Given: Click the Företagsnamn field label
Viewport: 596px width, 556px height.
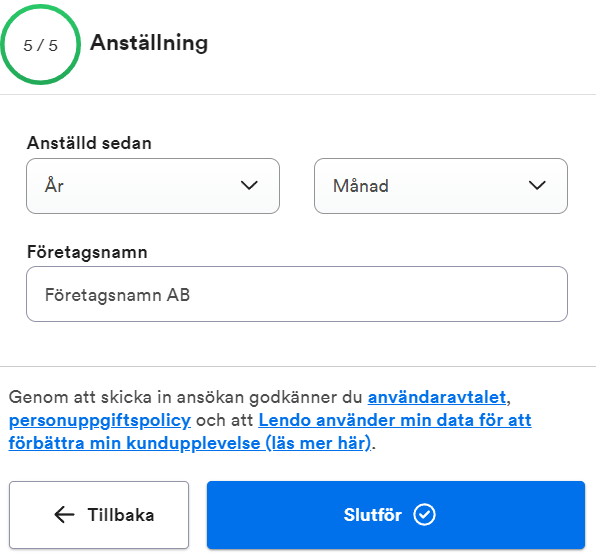Looking at the screenshot, I should click(x=87, y=252).
